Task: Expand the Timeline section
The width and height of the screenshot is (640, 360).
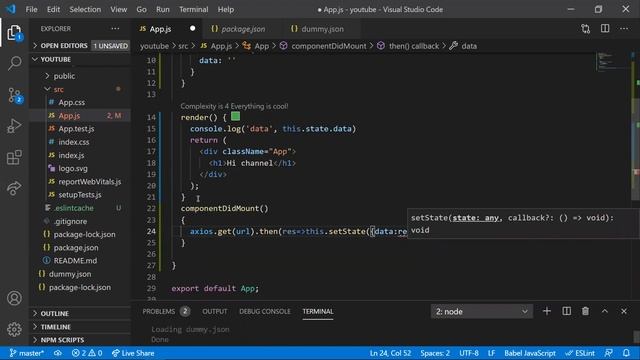Action: (81, 327)
